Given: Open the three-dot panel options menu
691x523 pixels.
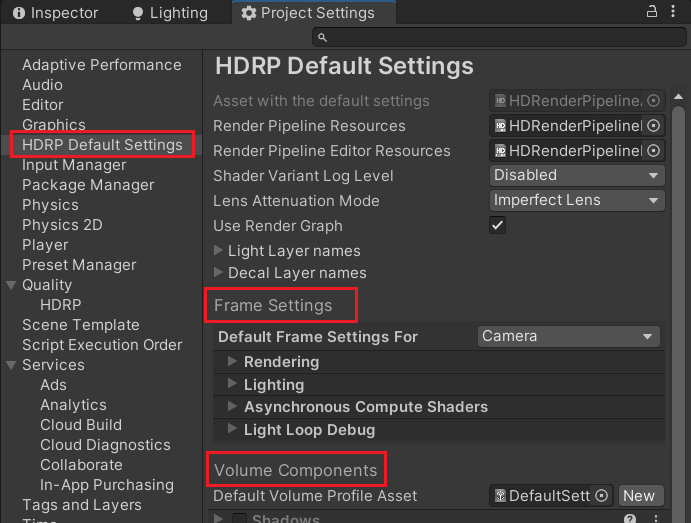Looking at the screenshot, I should 673,11.
